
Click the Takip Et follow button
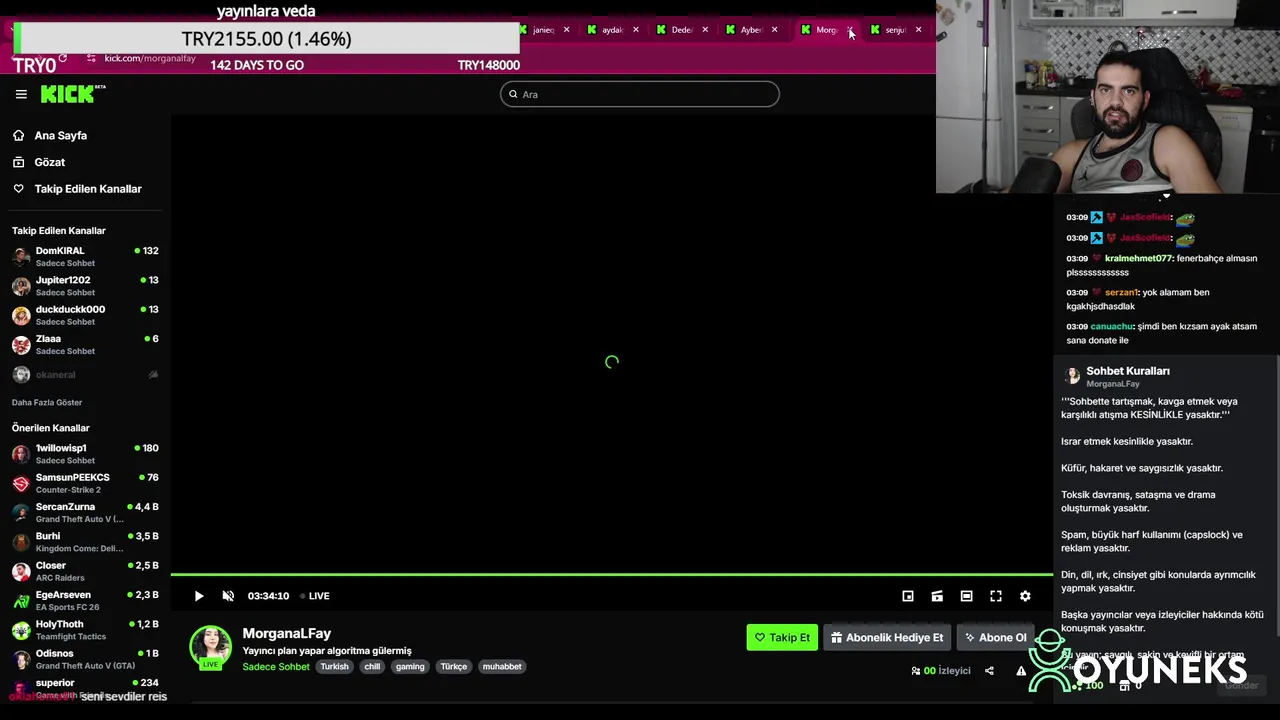[x=782, y=637]
